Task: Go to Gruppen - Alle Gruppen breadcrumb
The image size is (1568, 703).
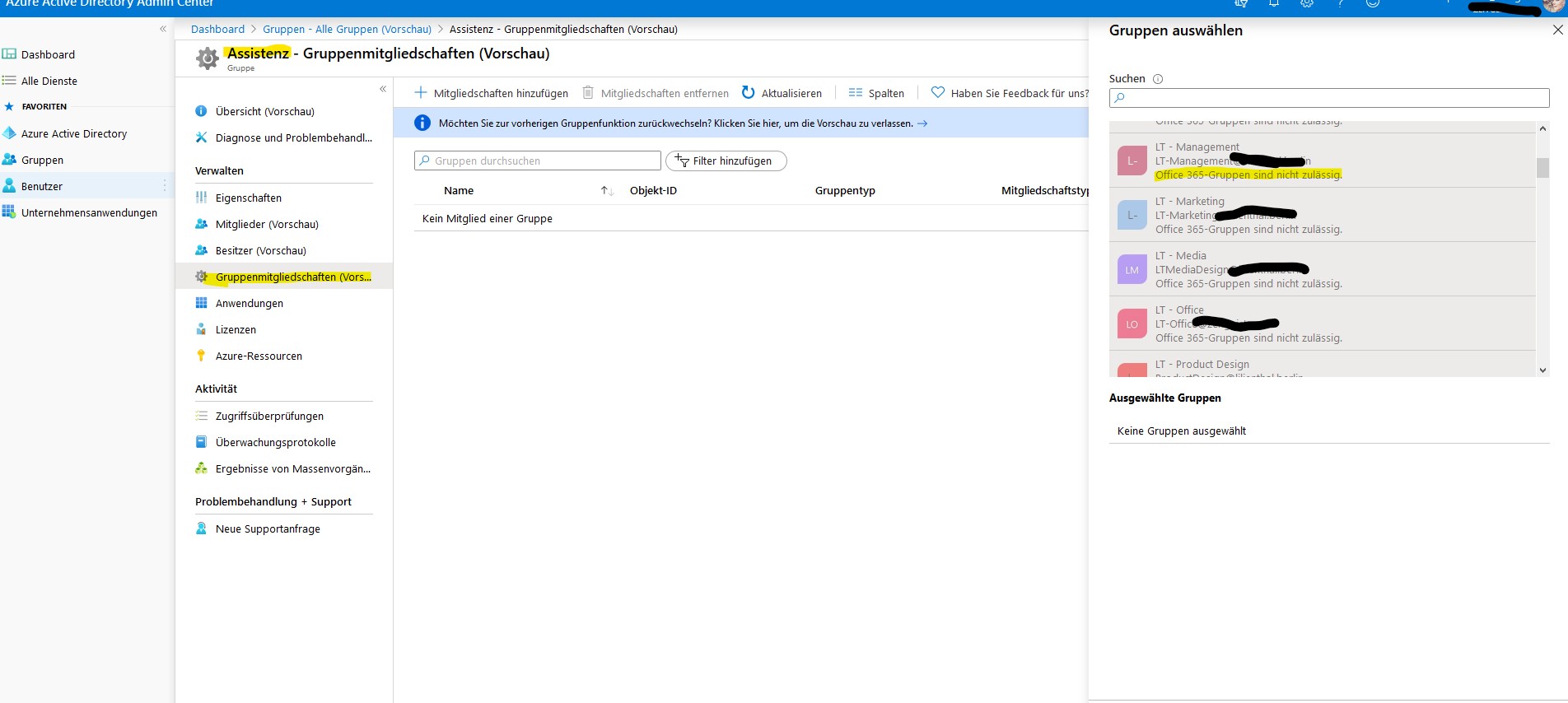Action: [x=347, y=29]
